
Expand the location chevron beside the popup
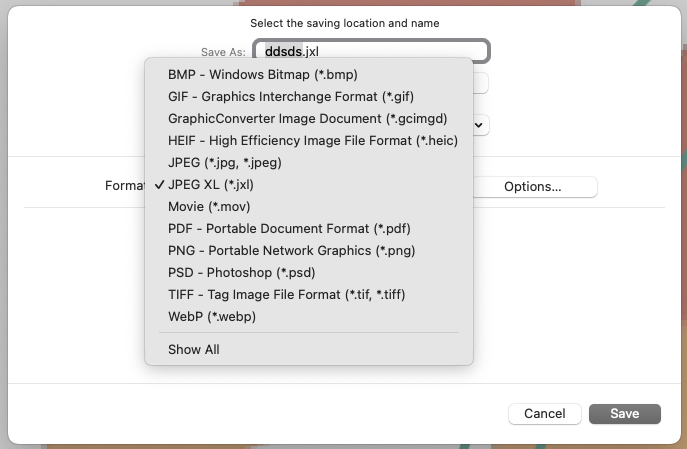(480, 124)
